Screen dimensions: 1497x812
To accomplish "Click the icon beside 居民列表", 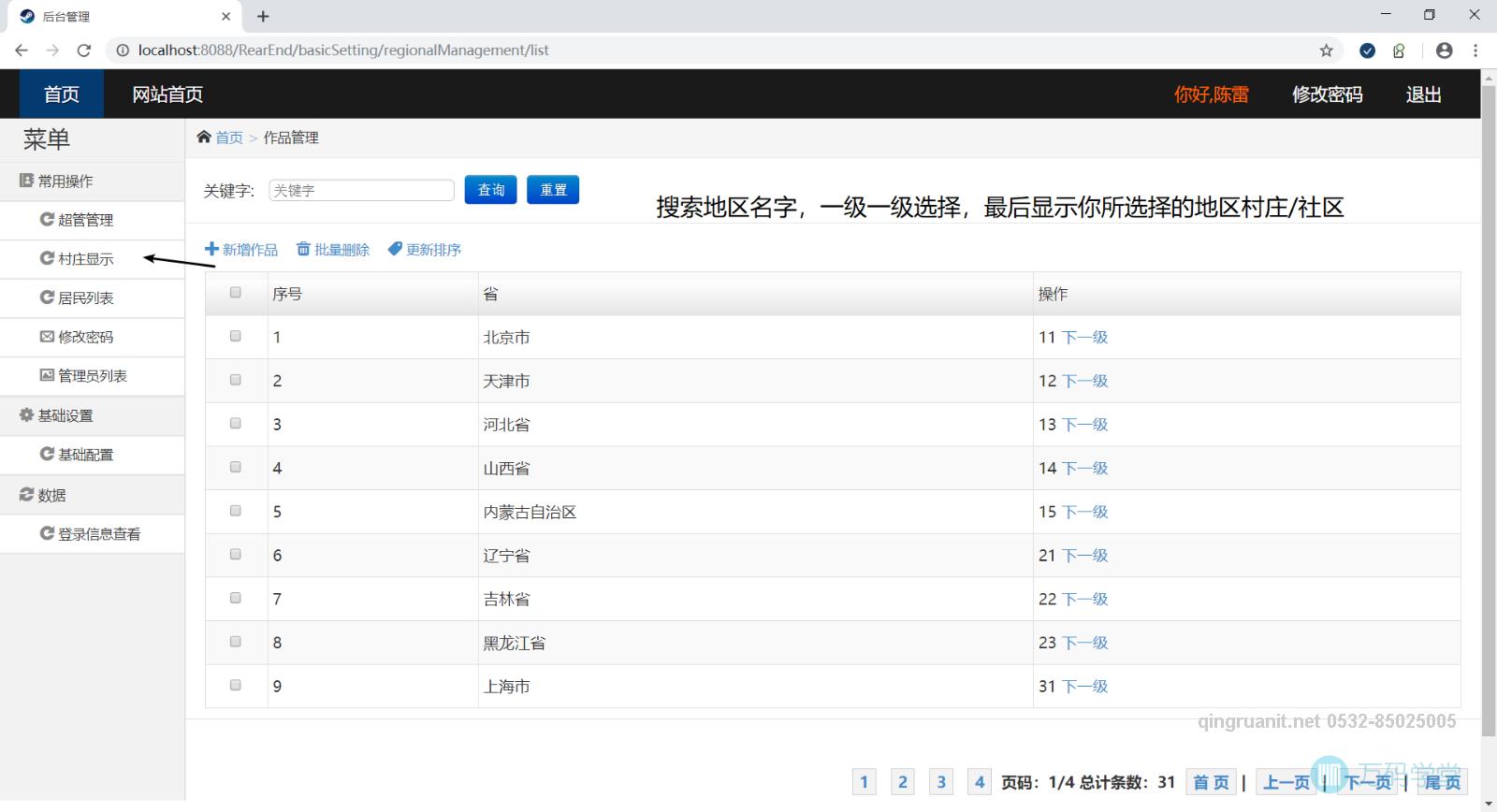I will [47, 297].
